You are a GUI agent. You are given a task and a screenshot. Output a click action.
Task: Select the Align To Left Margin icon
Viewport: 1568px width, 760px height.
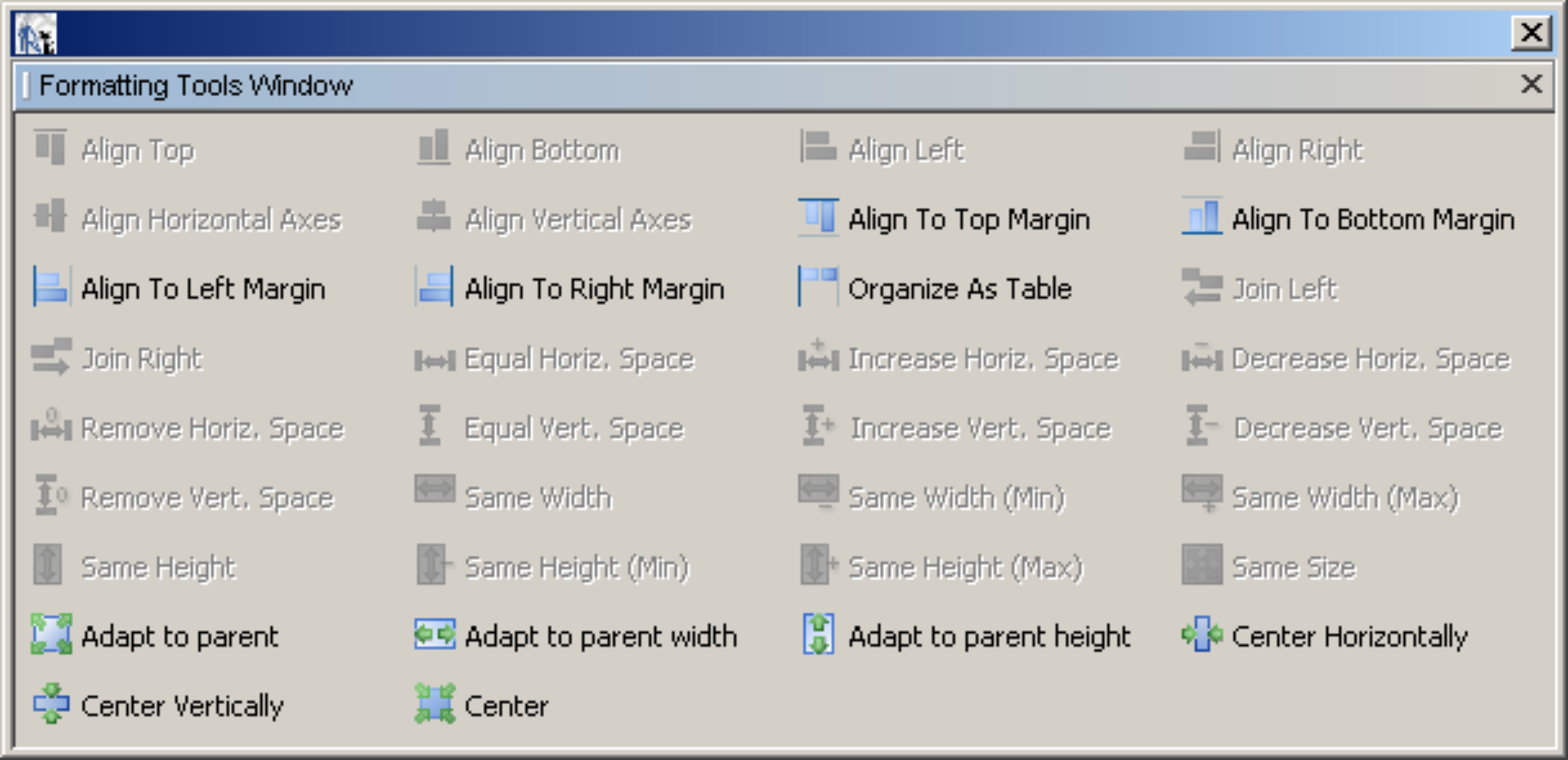51,288
